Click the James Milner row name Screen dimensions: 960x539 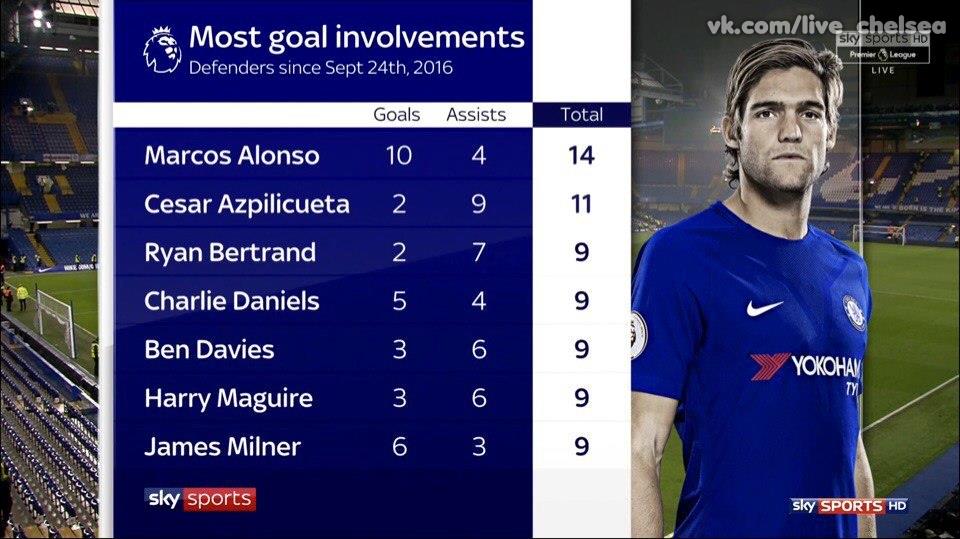pyautogui.click(x=222, y=446)
